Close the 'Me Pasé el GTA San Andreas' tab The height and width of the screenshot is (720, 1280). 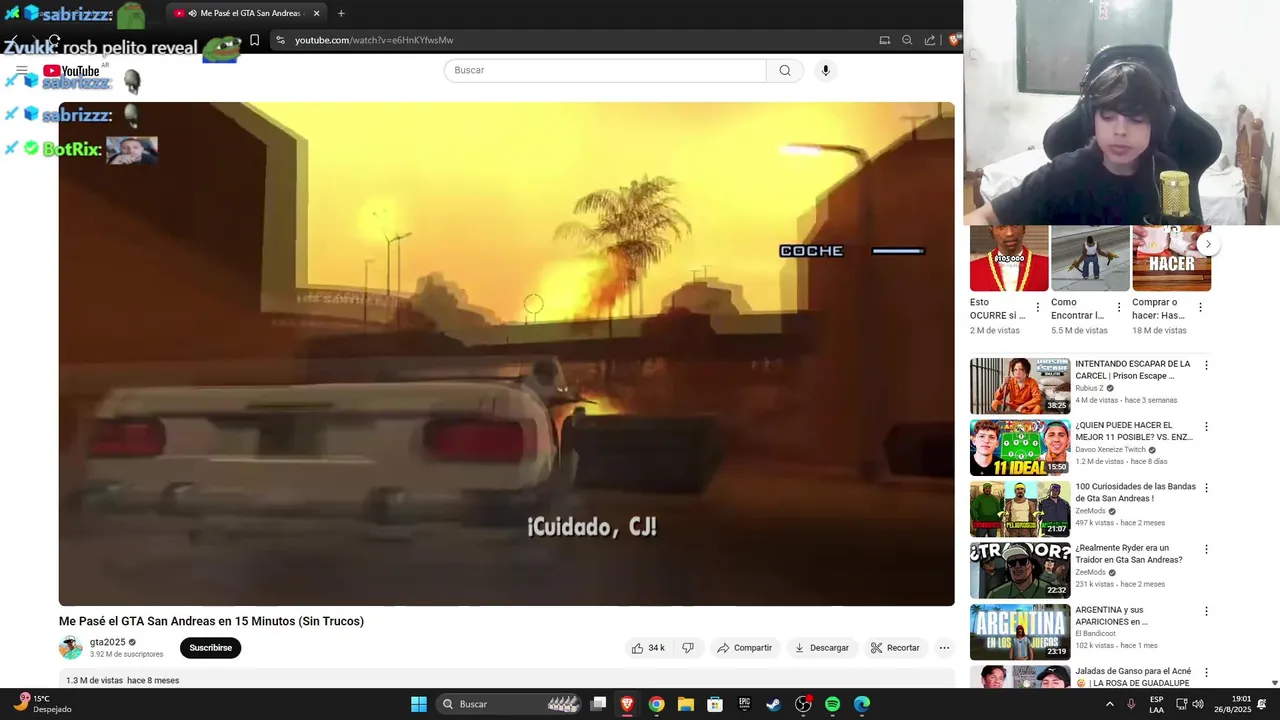coord(316,13)
